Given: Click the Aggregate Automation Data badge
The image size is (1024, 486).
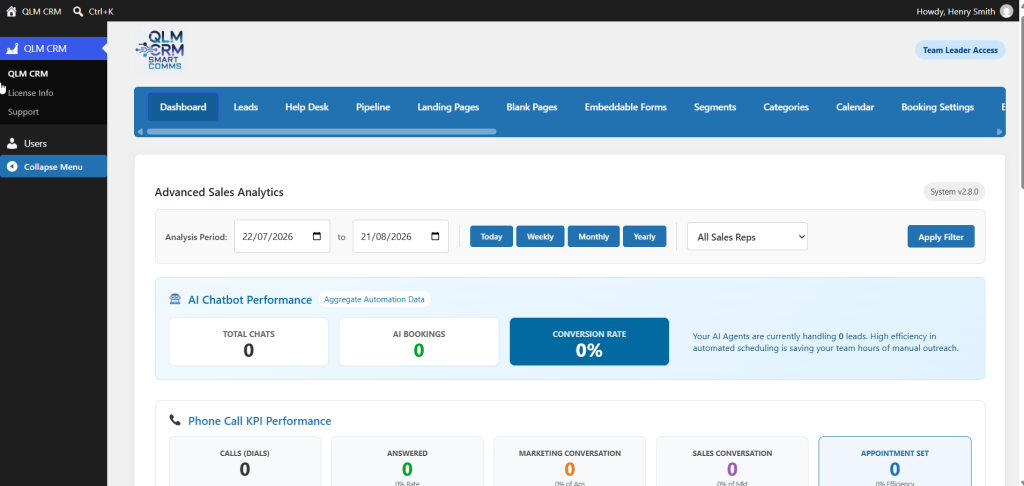Looking at the screenshot, I should point(374,299).
